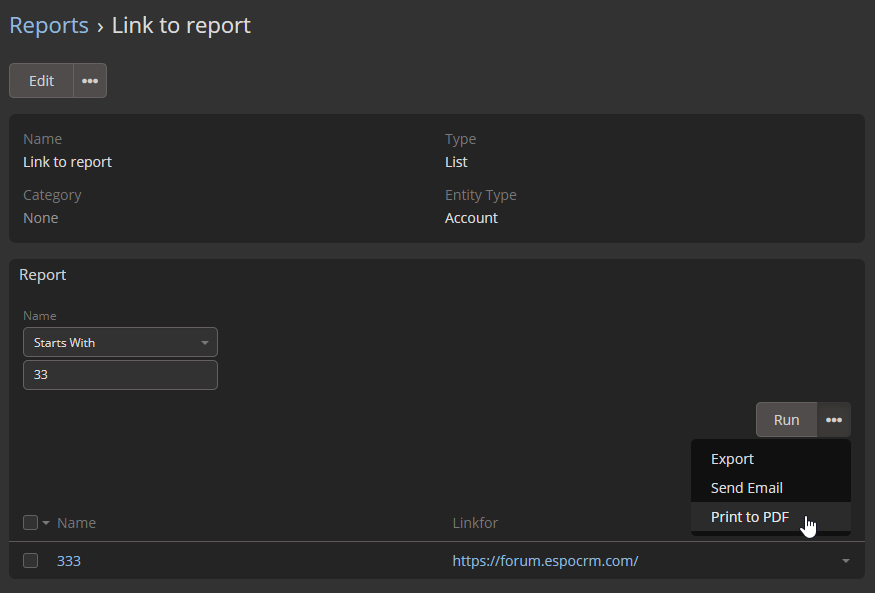Select Print to PDF in the menu
This screenshot has height=593, width=875.
point(749,517)
